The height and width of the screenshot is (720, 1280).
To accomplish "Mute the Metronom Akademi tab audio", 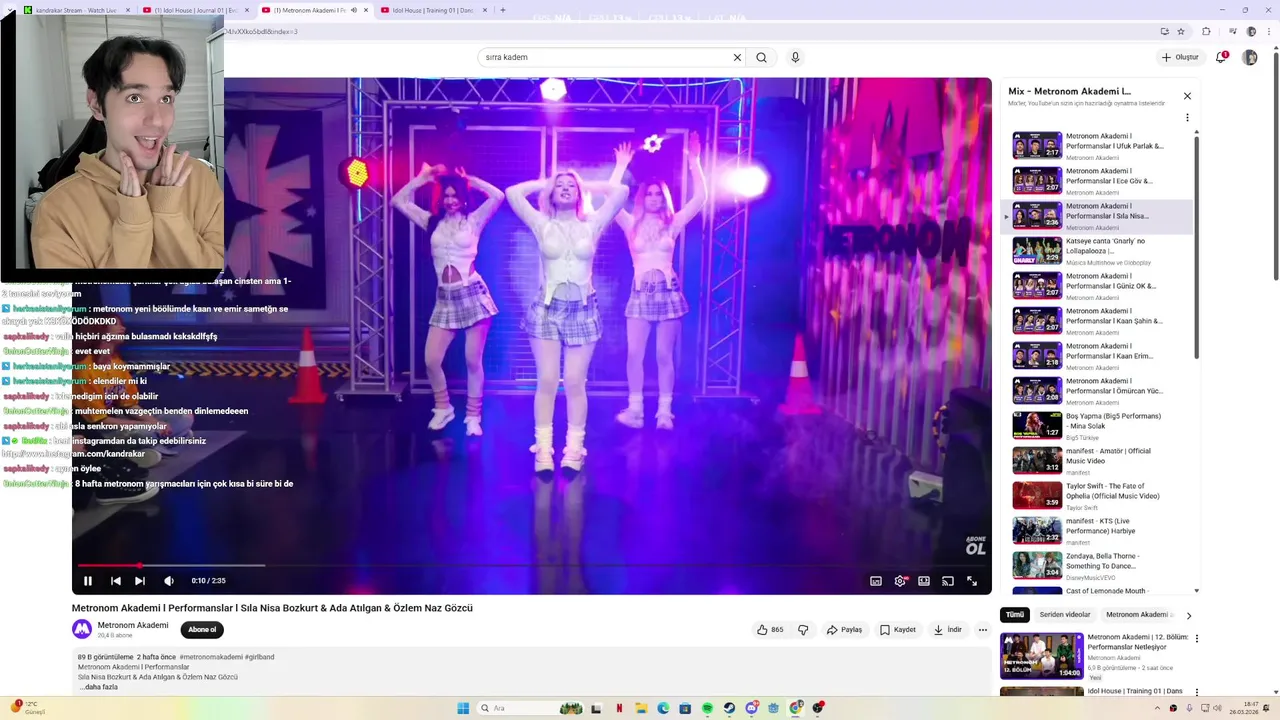I will click(353, 10).
